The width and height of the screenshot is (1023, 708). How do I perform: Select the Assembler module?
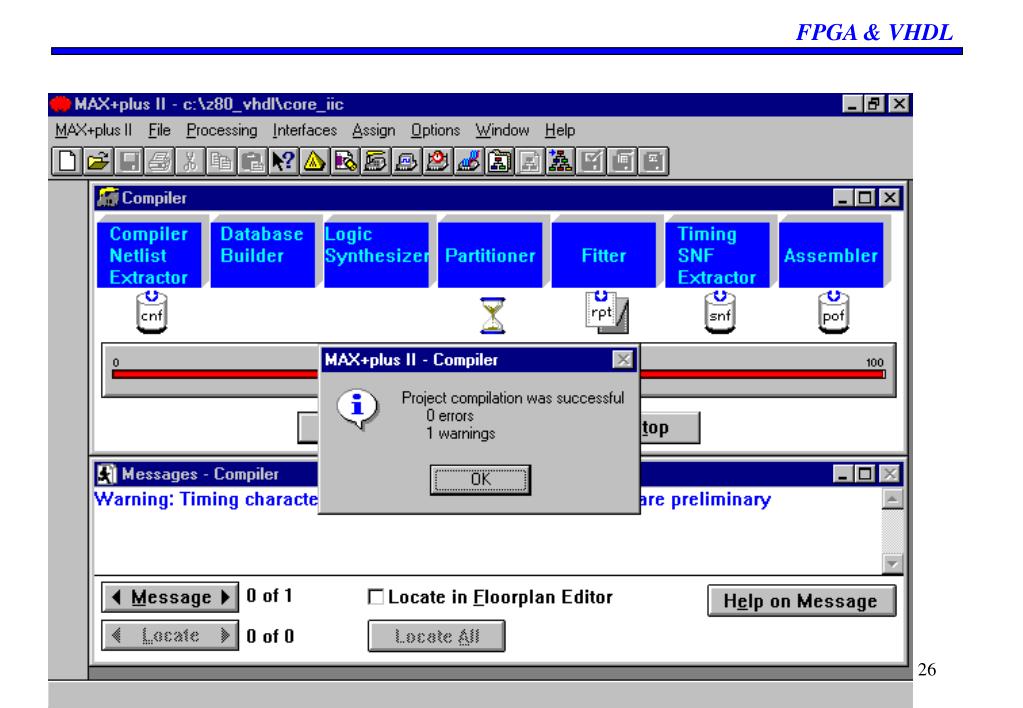(x=831, y=255)
